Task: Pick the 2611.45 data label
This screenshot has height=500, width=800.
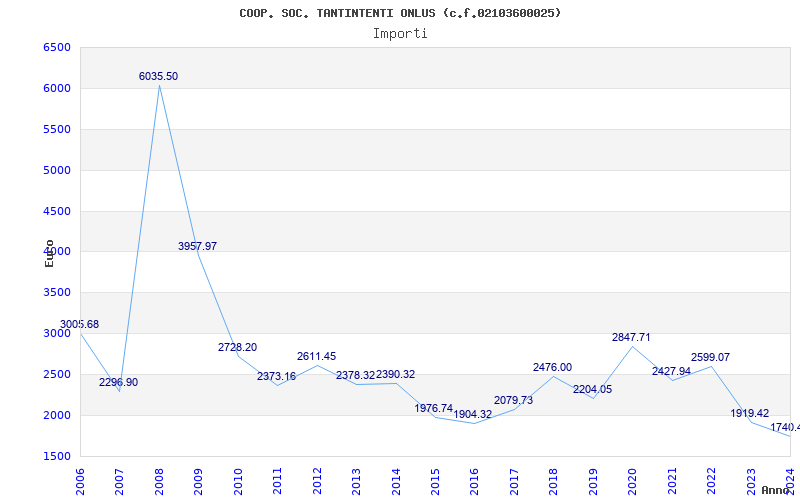Action: tap(317, 357)
